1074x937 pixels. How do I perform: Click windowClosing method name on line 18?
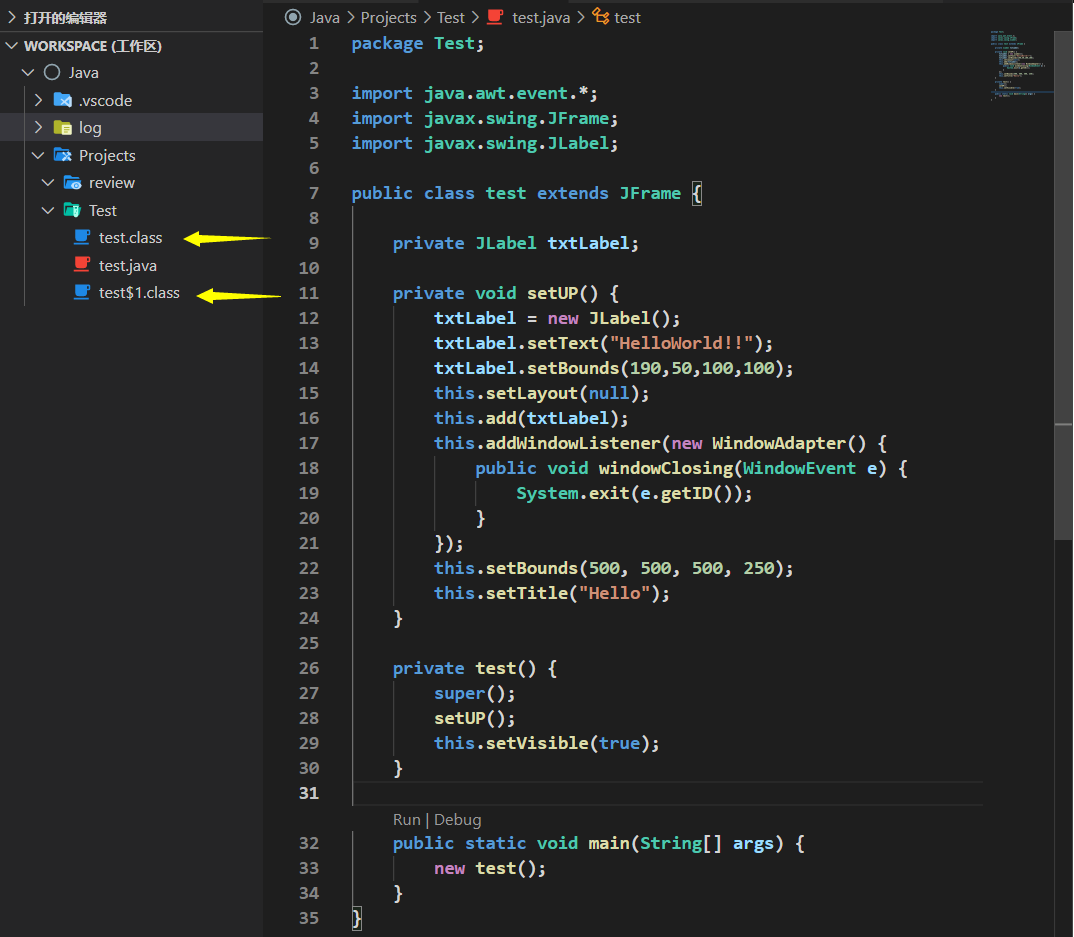(666, 468)
